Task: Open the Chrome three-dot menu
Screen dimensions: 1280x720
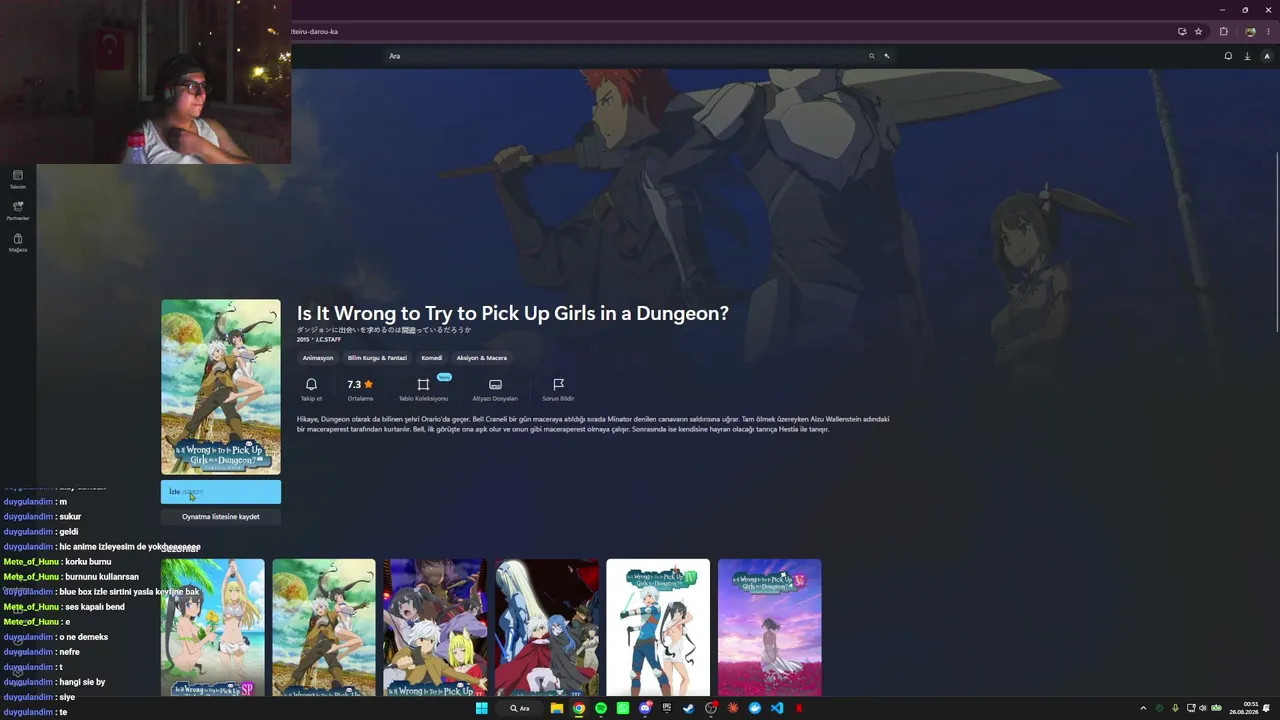Action: pyautogui.click(x=1269, y=31)
